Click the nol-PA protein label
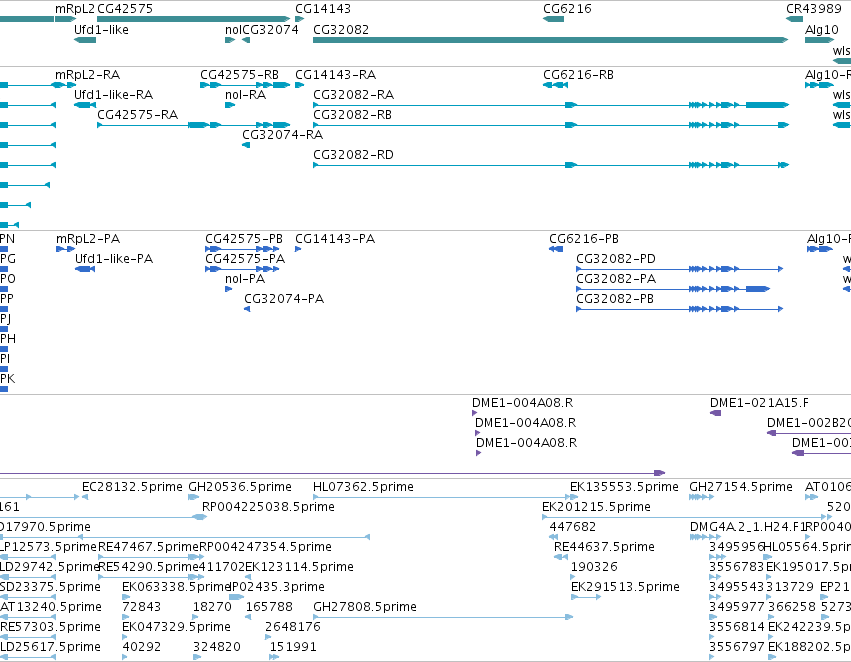Viewport: 851px width, 662px height. tap(245, 279)
